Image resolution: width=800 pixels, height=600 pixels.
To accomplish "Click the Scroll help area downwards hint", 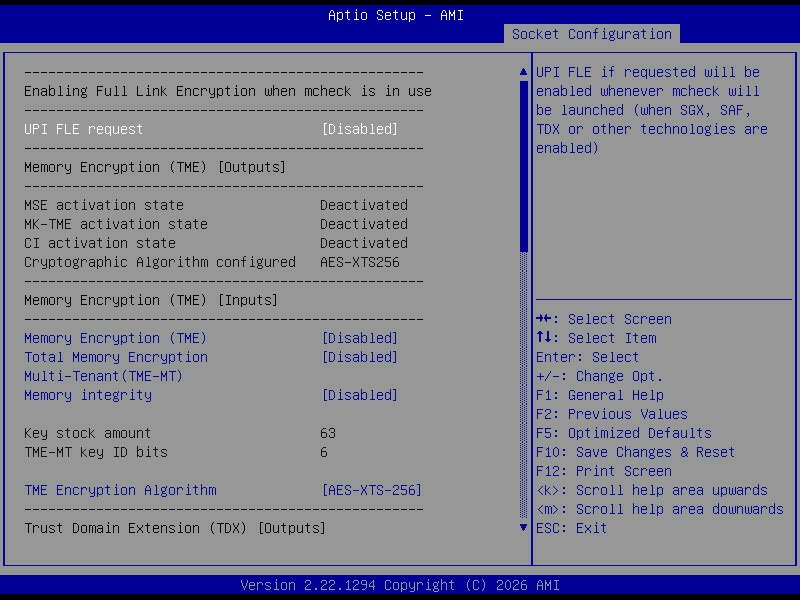I will (x=660, y=509).
